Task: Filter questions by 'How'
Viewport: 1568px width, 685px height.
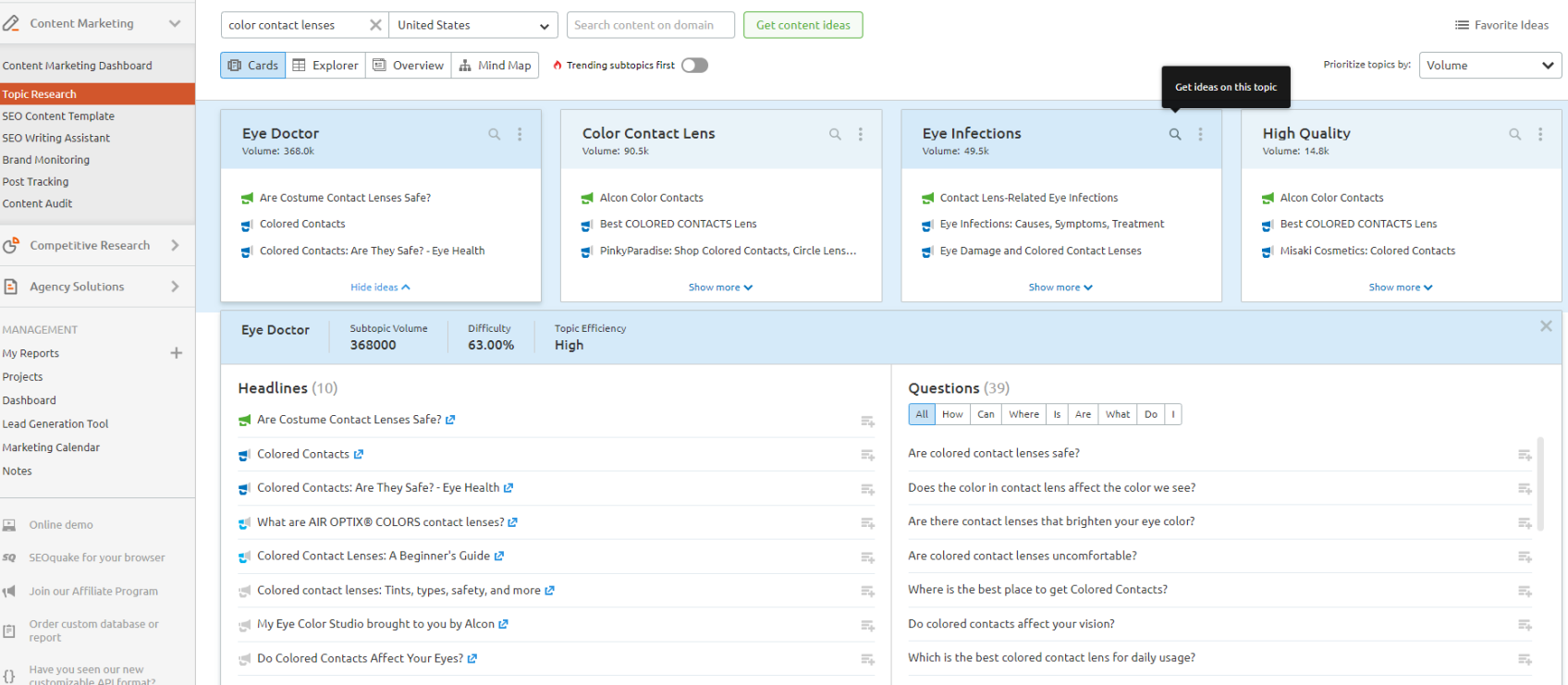Action: pos(952,414)
